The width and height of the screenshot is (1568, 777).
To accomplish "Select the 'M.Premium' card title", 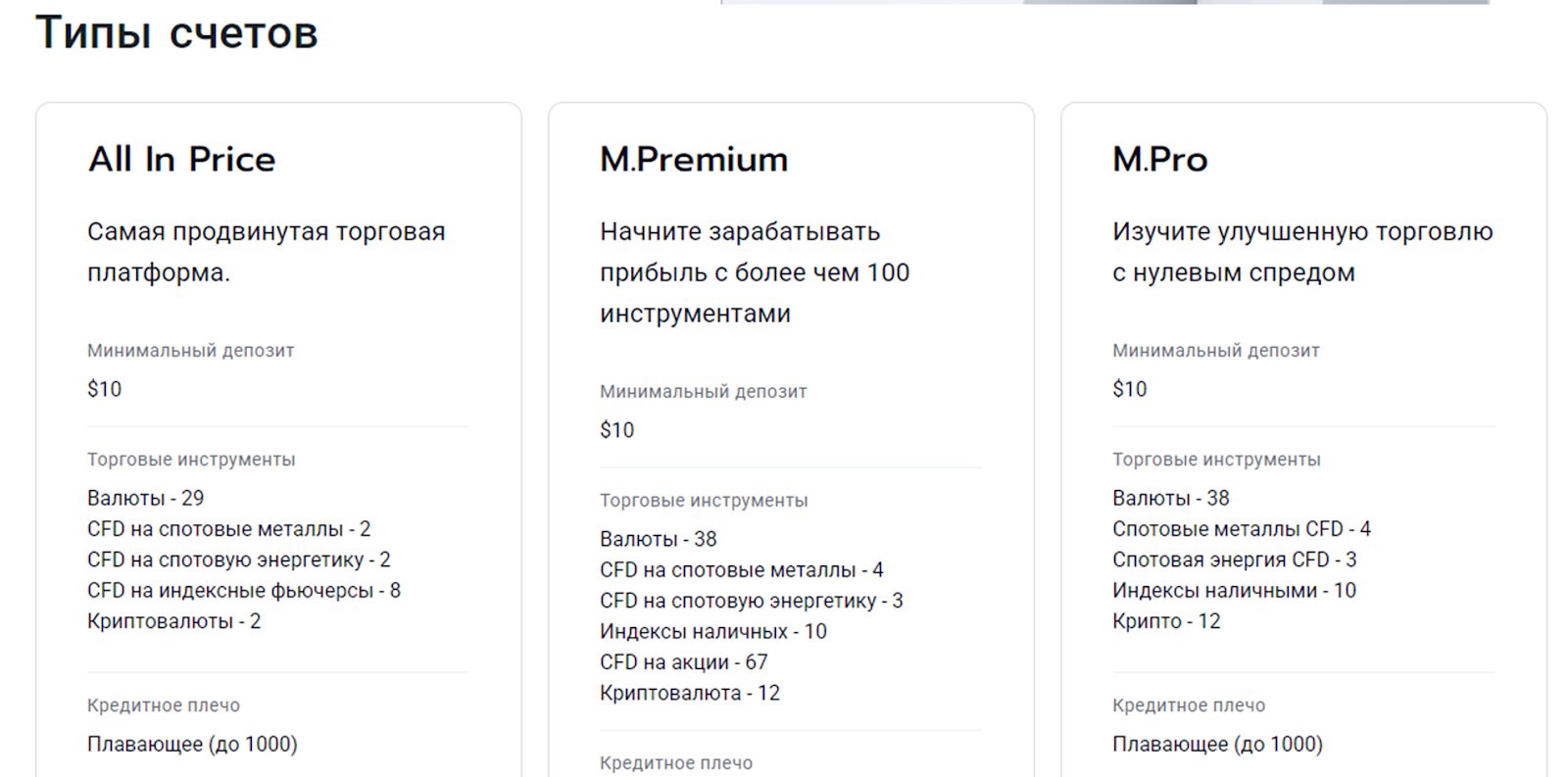I will (x=694, y=159).
